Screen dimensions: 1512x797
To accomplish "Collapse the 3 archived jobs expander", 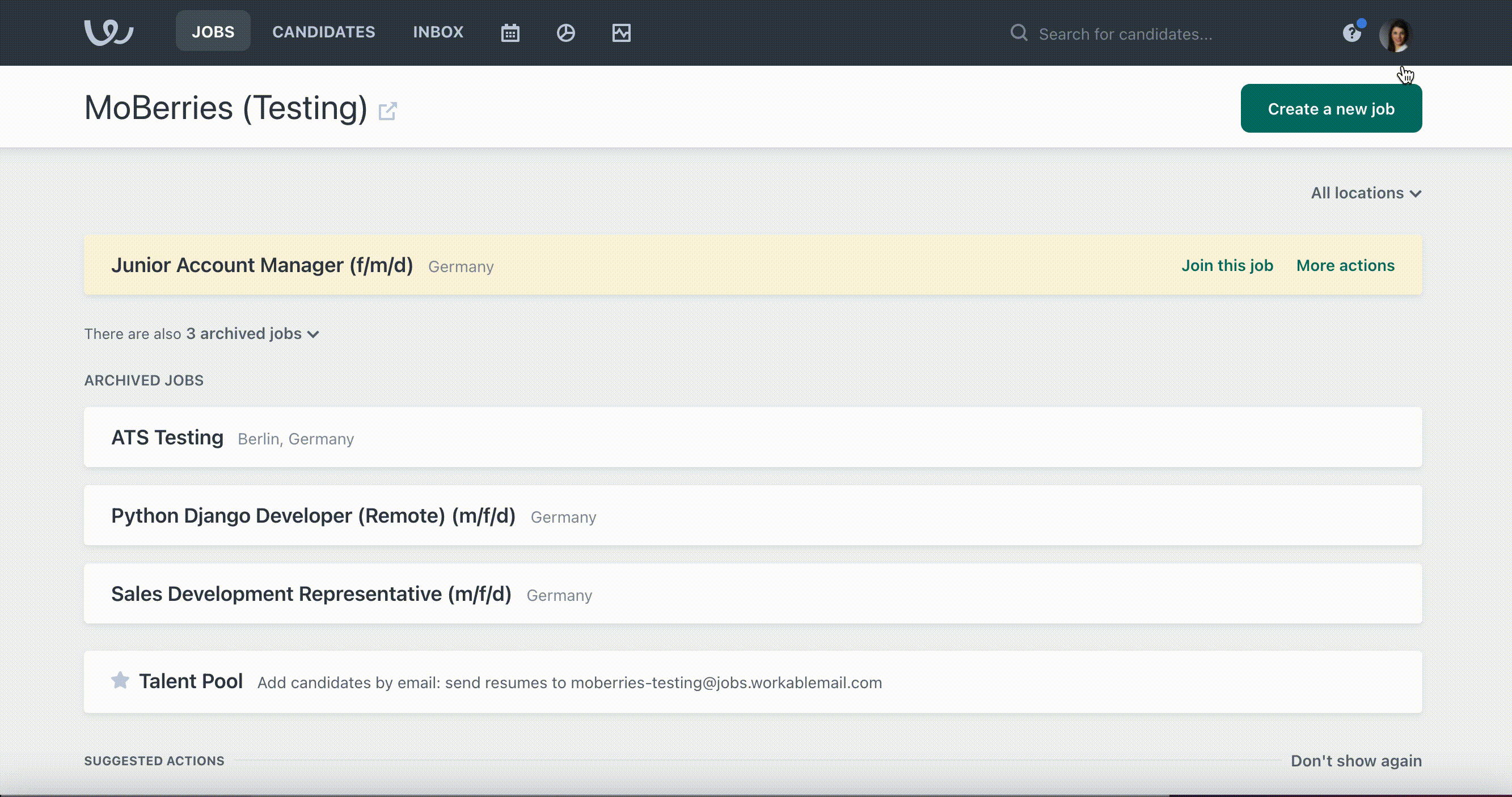I will click(x=253, y=334).
